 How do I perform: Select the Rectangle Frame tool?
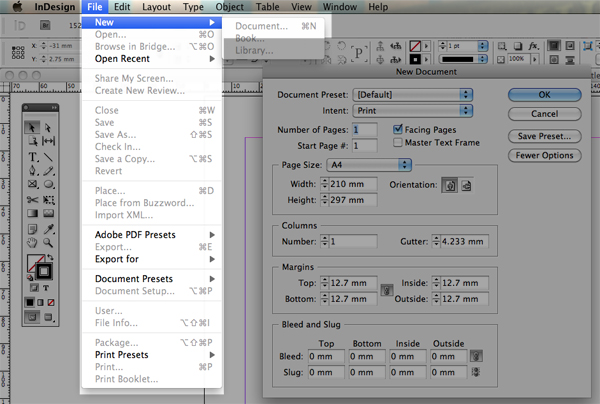32,184
